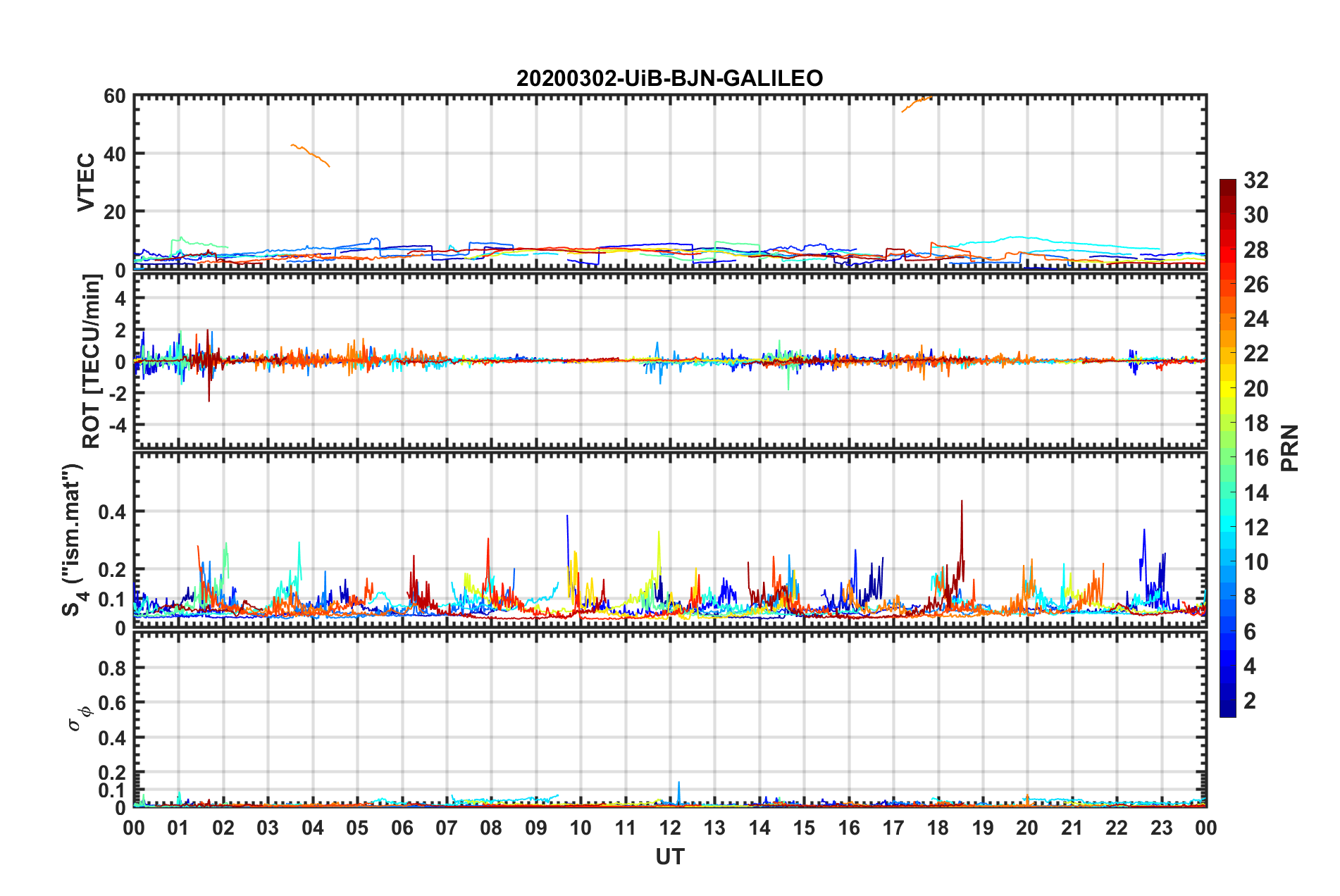Select colorbar tick label 22
The image size is (1340, 896).
coord(1256,354)
